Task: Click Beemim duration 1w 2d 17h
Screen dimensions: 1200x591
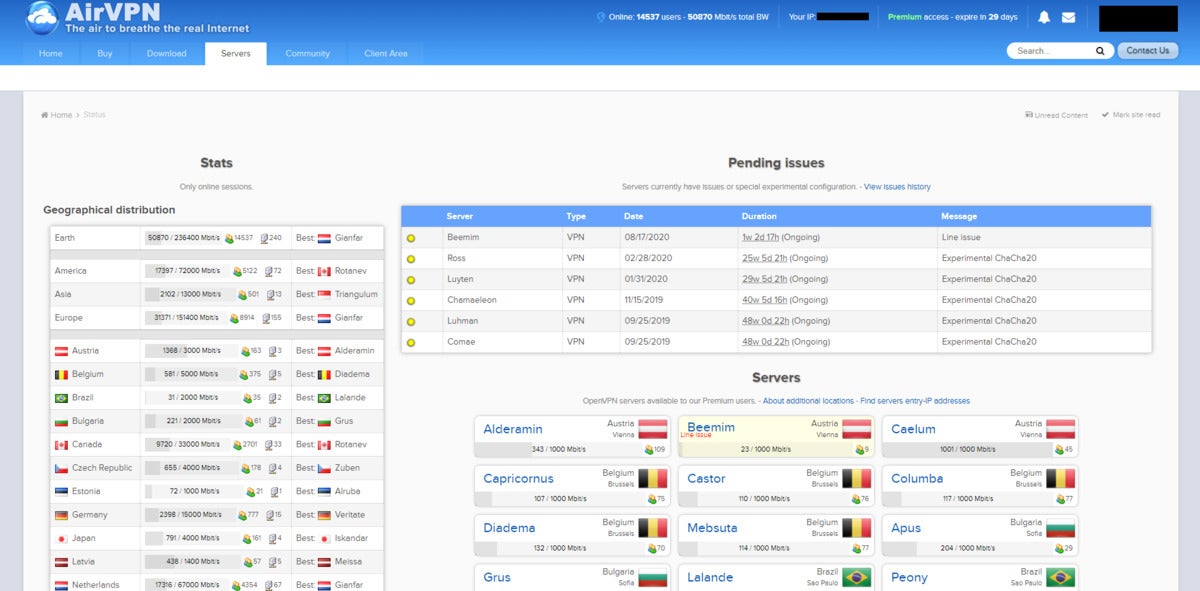Action: pos(760,238)
